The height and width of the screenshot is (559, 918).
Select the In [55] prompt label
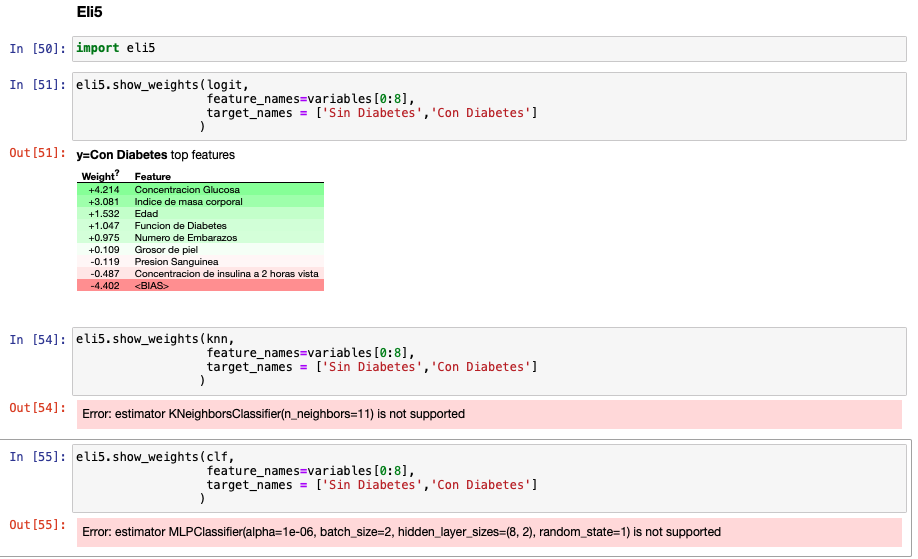37,457
